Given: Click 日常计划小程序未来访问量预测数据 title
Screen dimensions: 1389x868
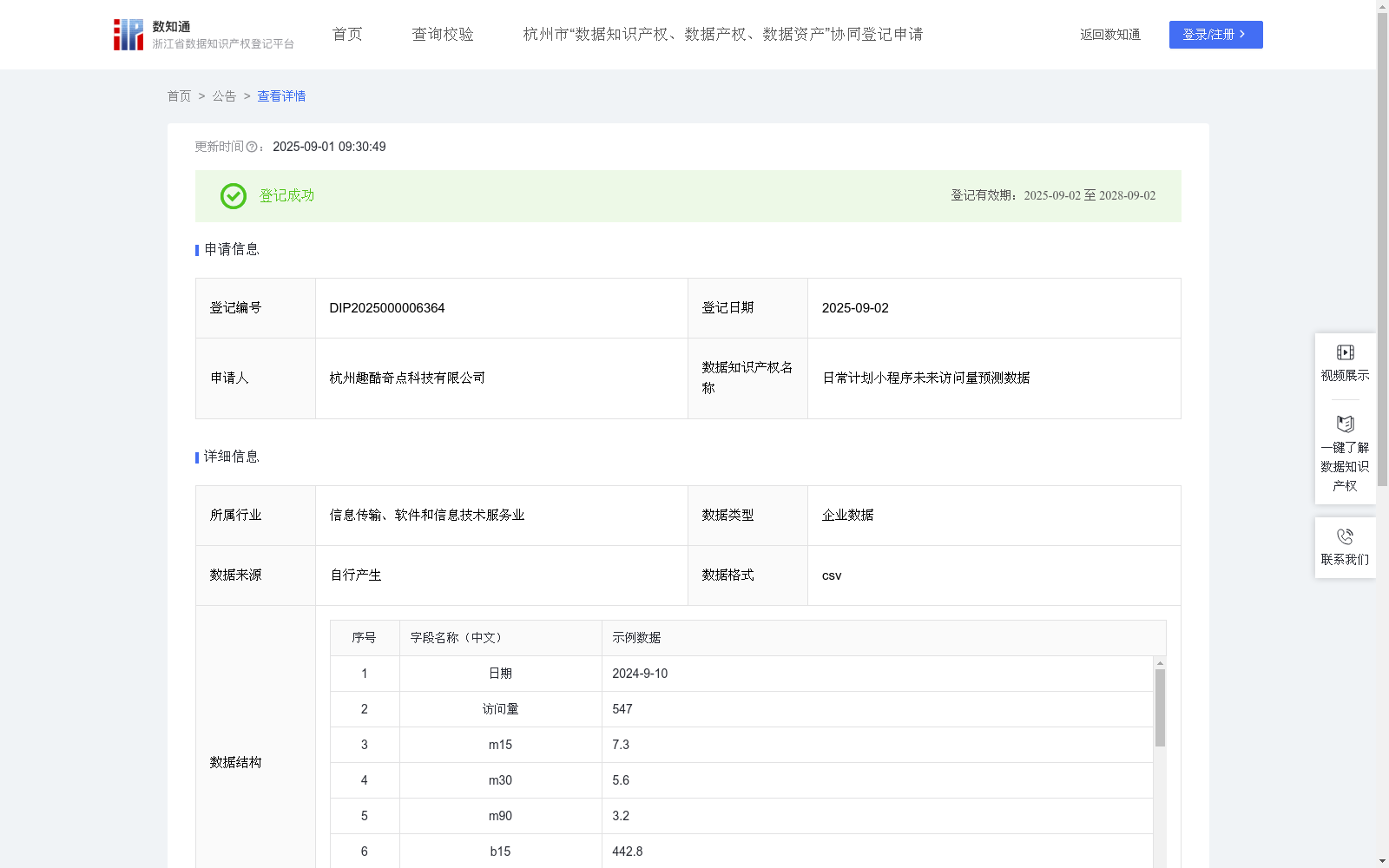Looking at the screenshot, I should tap(926, 378).
